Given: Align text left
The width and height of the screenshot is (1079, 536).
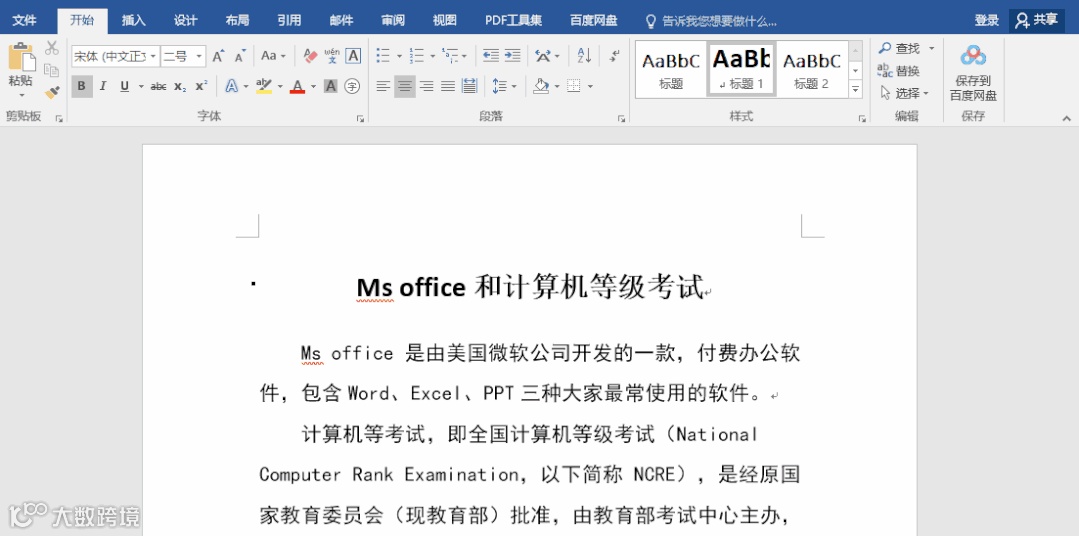Looking at the screenshot, I should [x=383, y=86].
